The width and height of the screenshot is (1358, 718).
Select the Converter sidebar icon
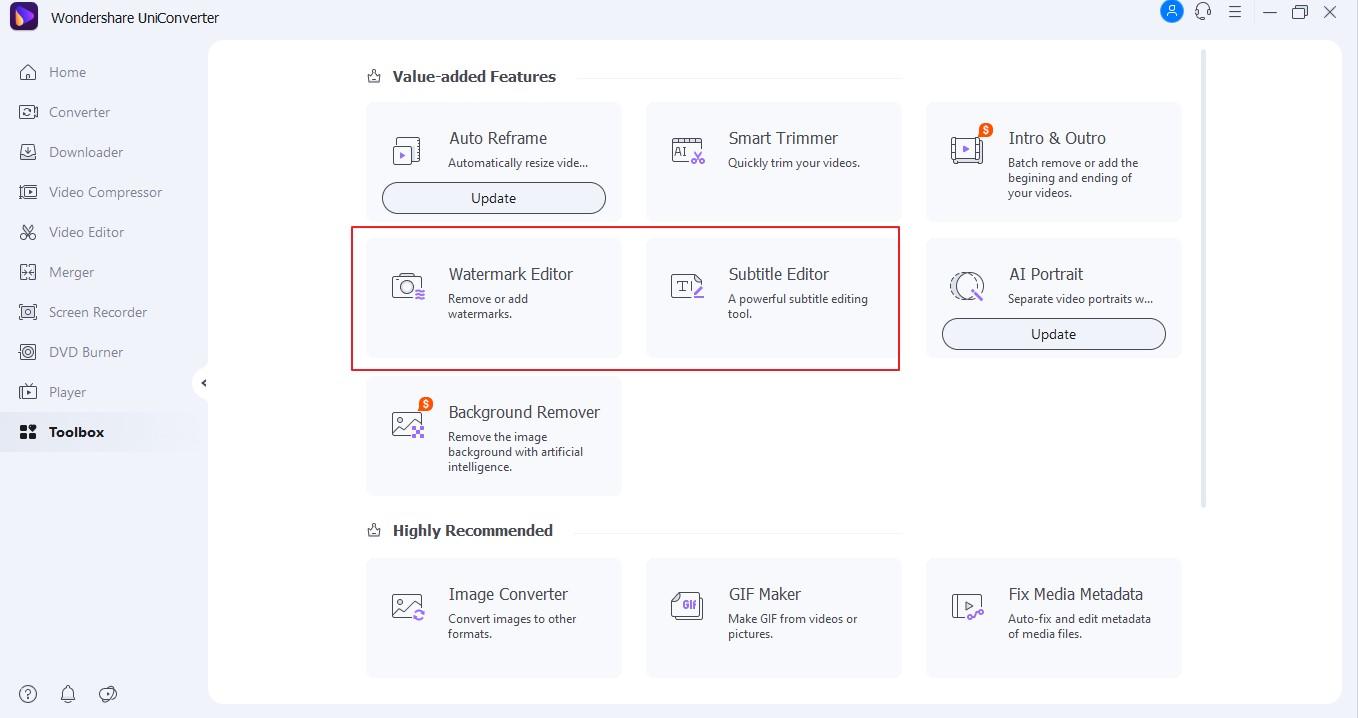tap(28, 112)
